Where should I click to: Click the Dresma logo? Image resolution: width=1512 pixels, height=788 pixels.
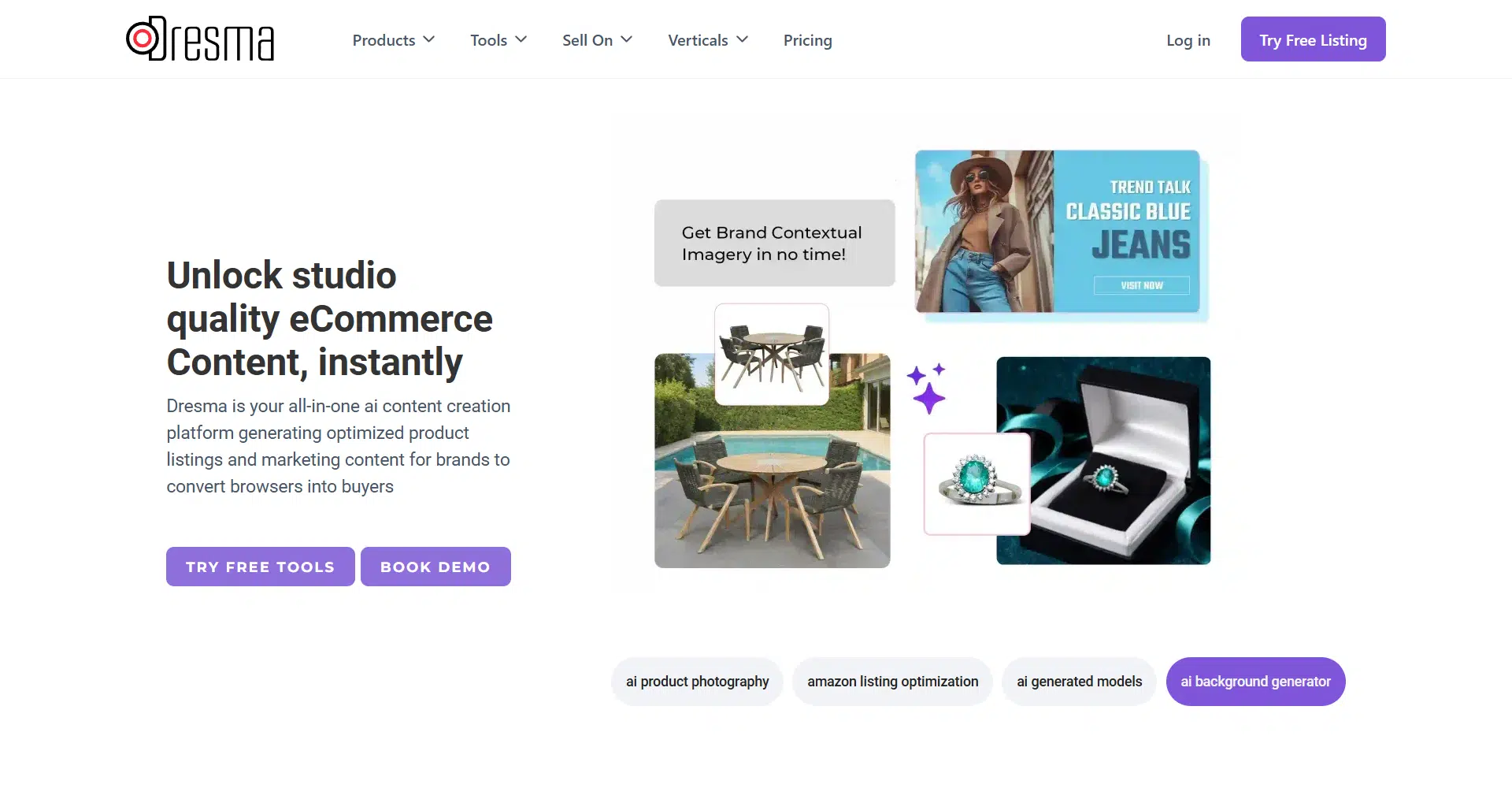[200, 39]
